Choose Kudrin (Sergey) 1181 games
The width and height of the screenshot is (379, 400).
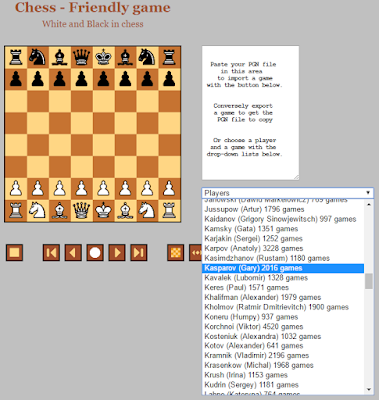click(x=283, y=385)
